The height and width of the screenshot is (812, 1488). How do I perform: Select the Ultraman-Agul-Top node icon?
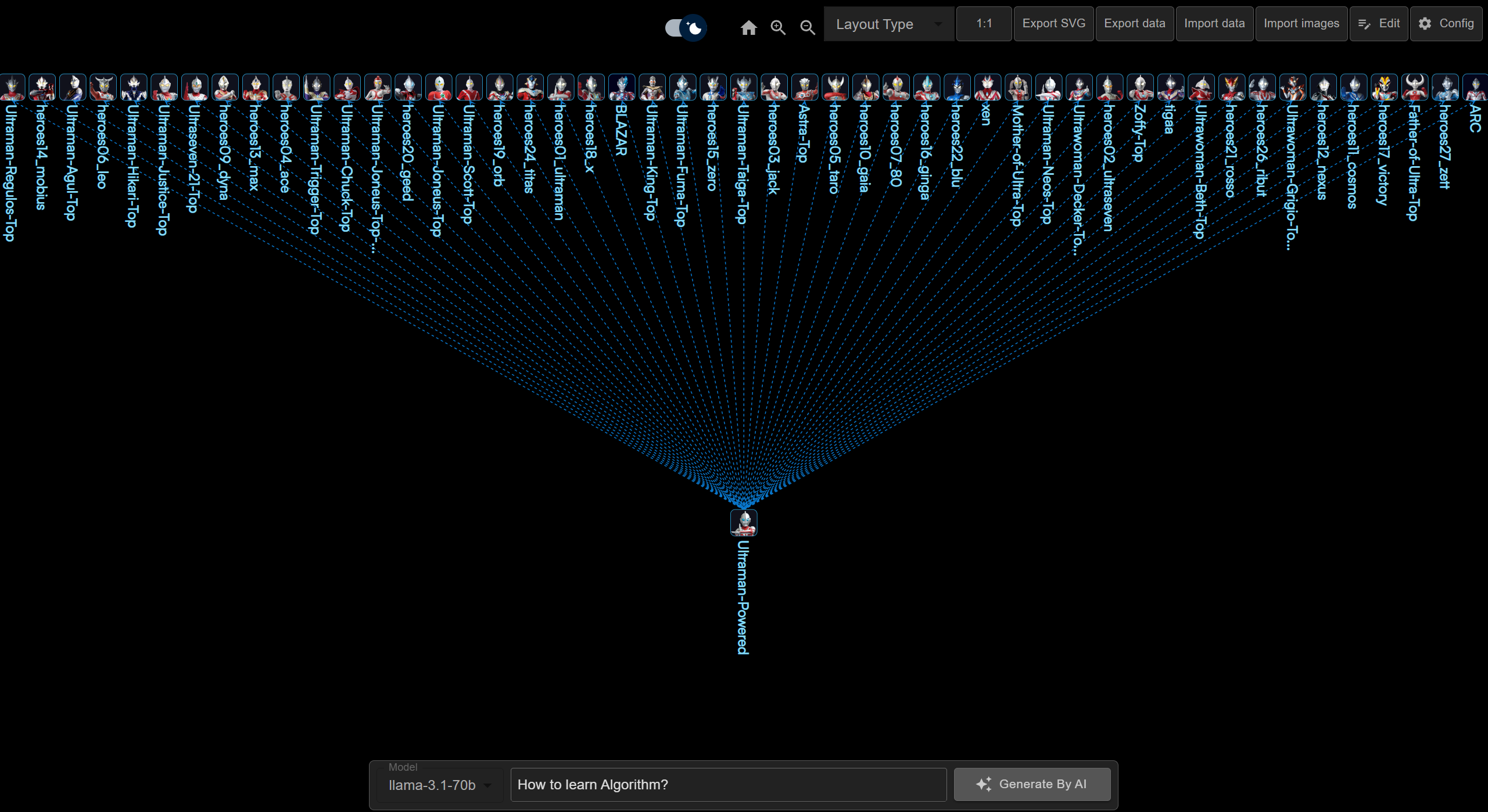click(x=73, y=87)
